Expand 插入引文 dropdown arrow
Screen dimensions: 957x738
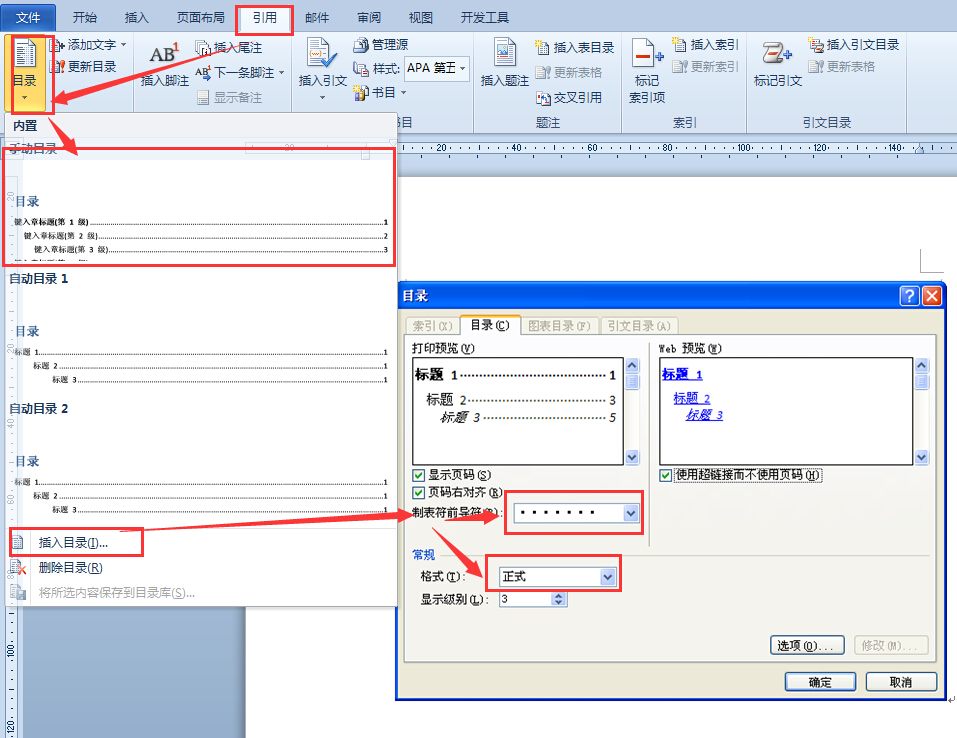322,97
